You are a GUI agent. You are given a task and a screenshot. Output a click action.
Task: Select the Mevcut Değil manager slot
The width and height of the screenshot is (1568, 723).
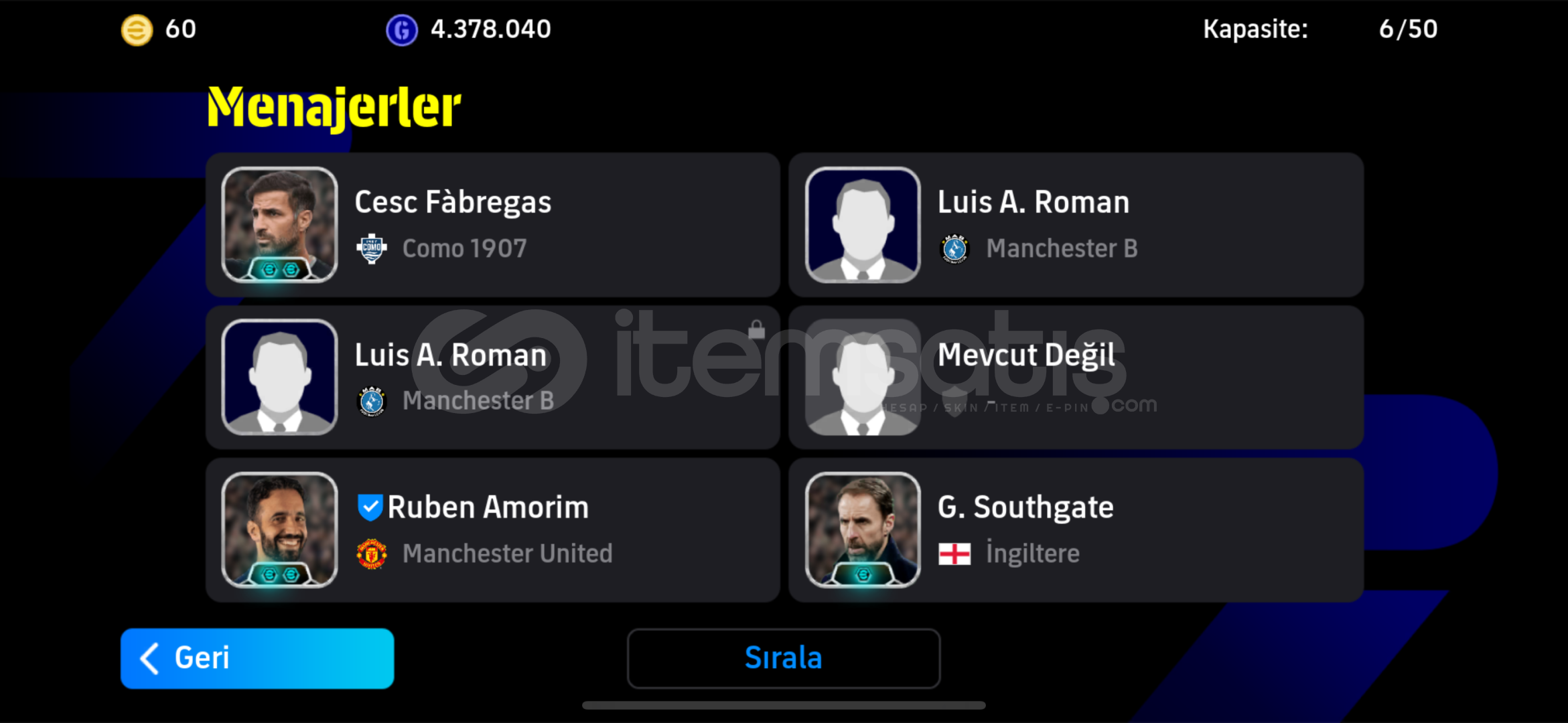[1076, 378]
